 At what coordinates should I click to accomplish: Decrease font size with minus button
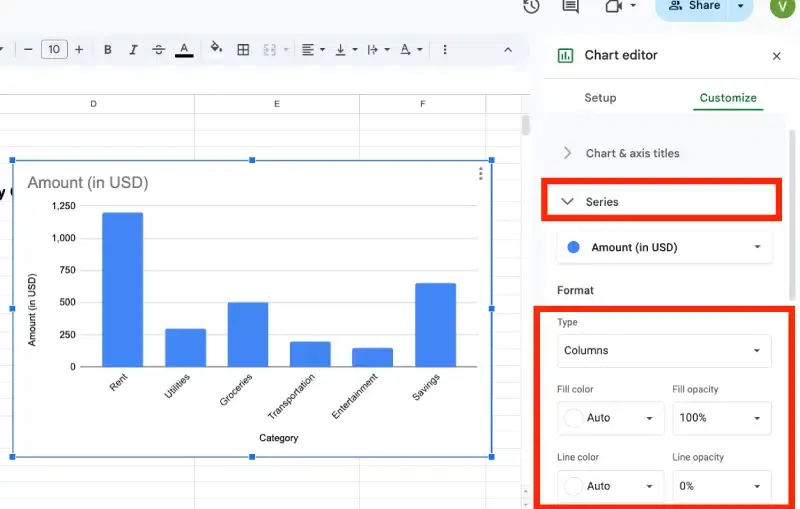(x=28, y=49)
